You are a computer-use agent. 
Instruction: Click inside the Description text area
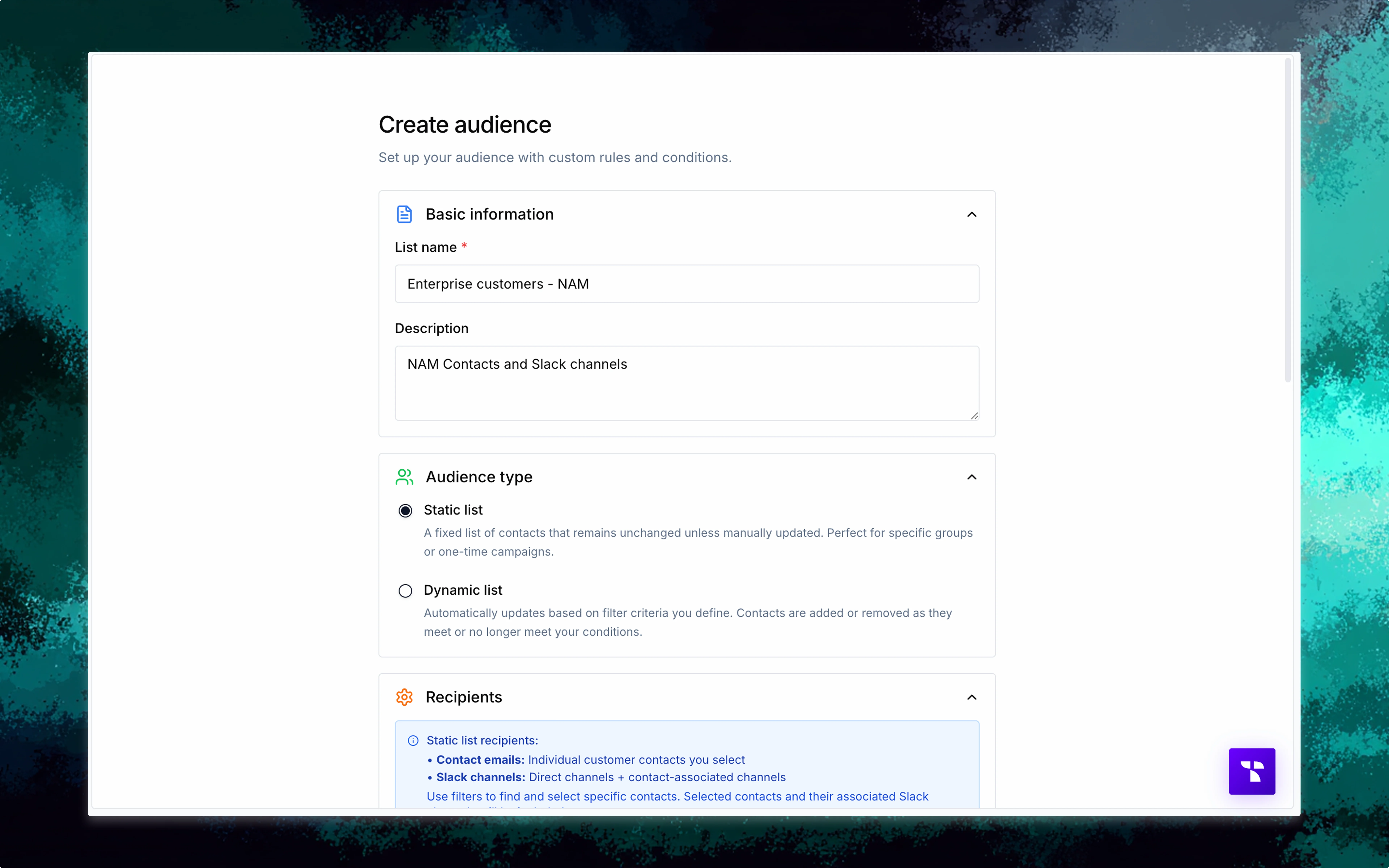[x=687, y=383]
